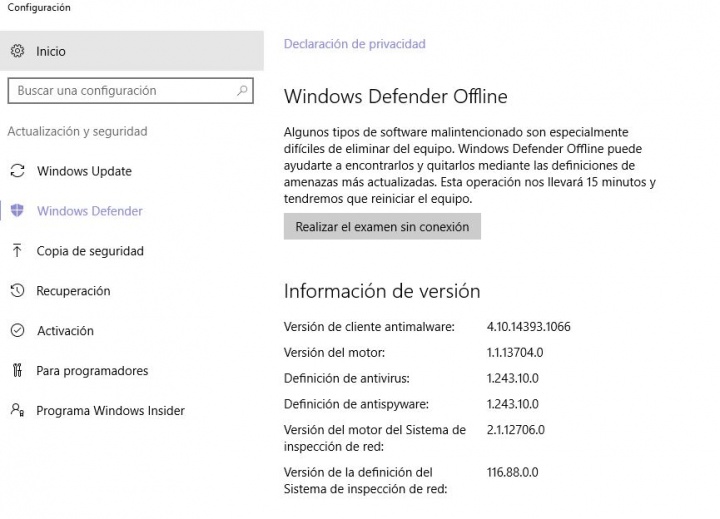
Task: Click the Activación checkmark icon
Action: tap(17, 330)
